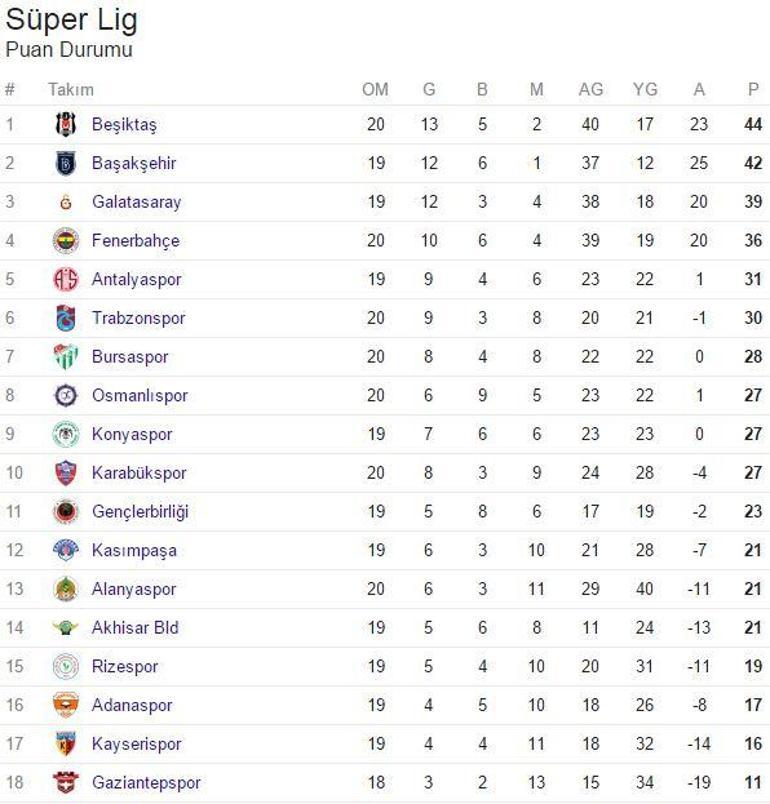Click the Gaziantepspor club crest

click(65, 783)
